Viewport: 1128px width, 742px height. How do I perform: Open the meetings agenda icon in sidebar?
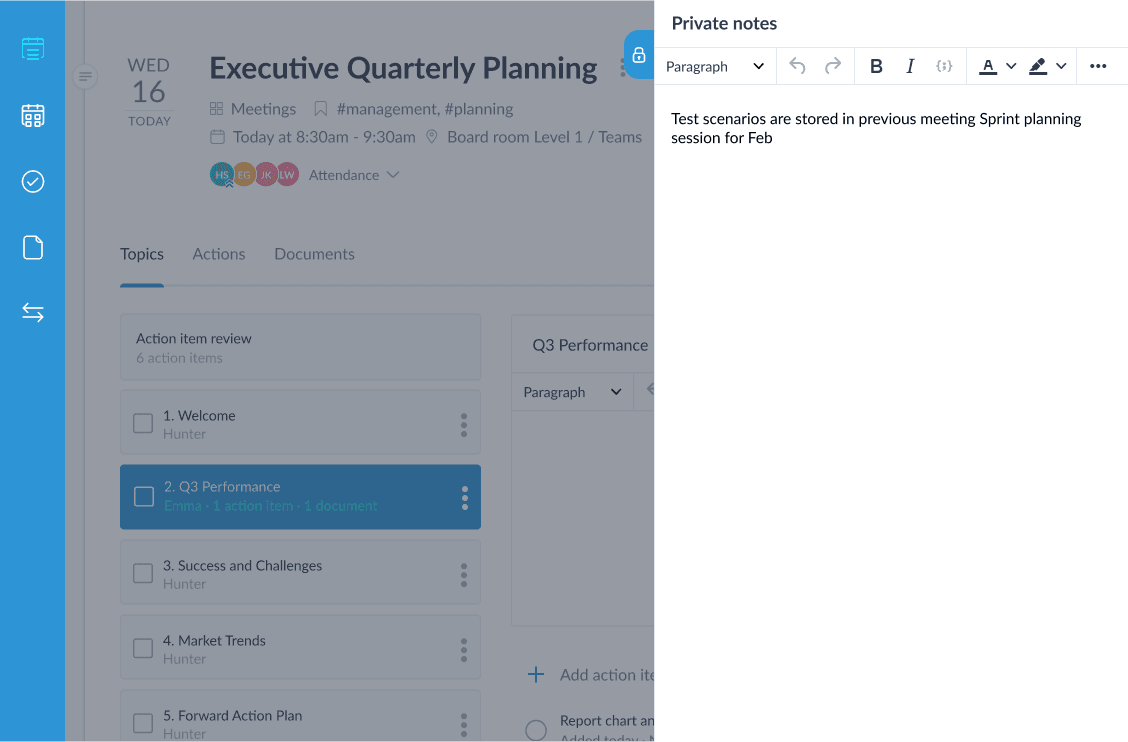point(32,49)
